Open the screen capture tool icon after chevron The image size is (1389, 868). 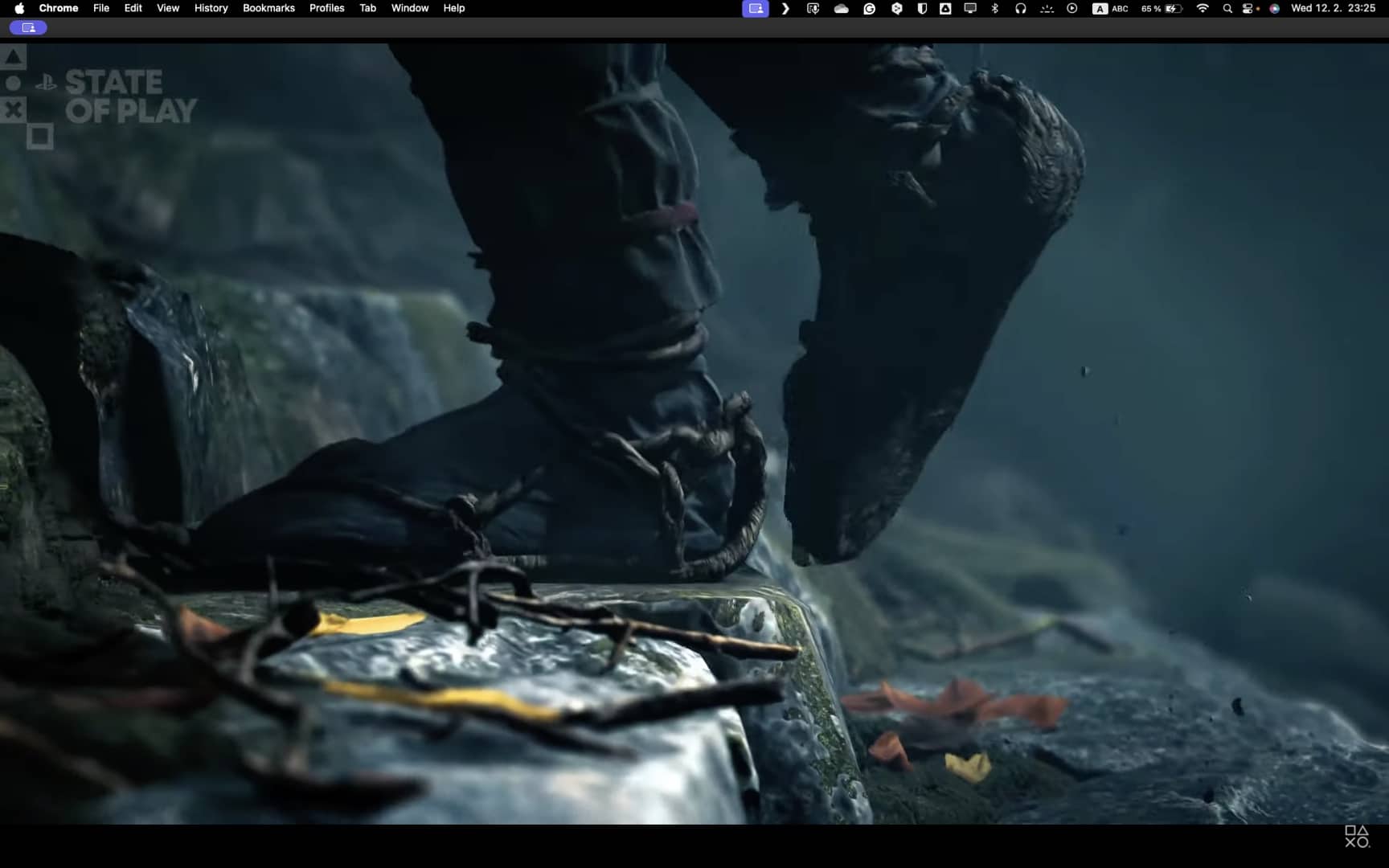point(813,8)
